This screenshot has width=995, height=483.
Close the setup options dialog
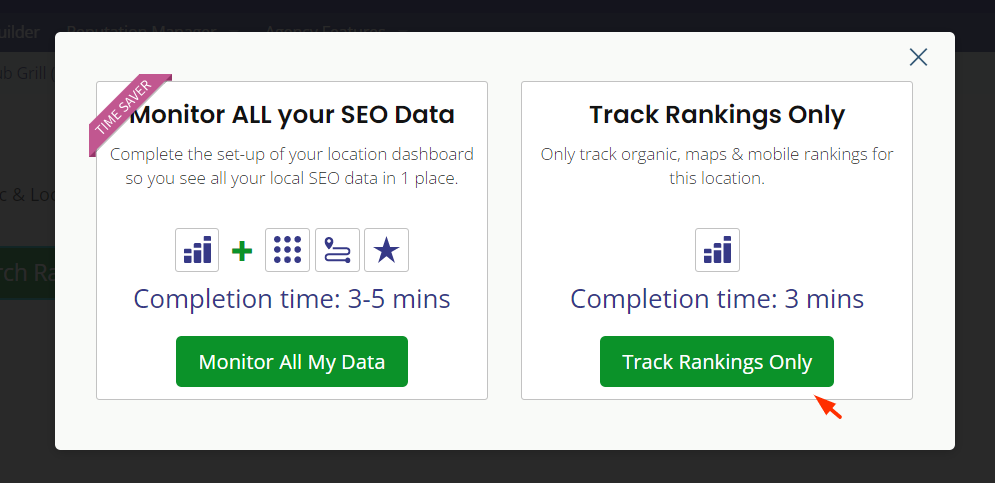click(918, 57)
